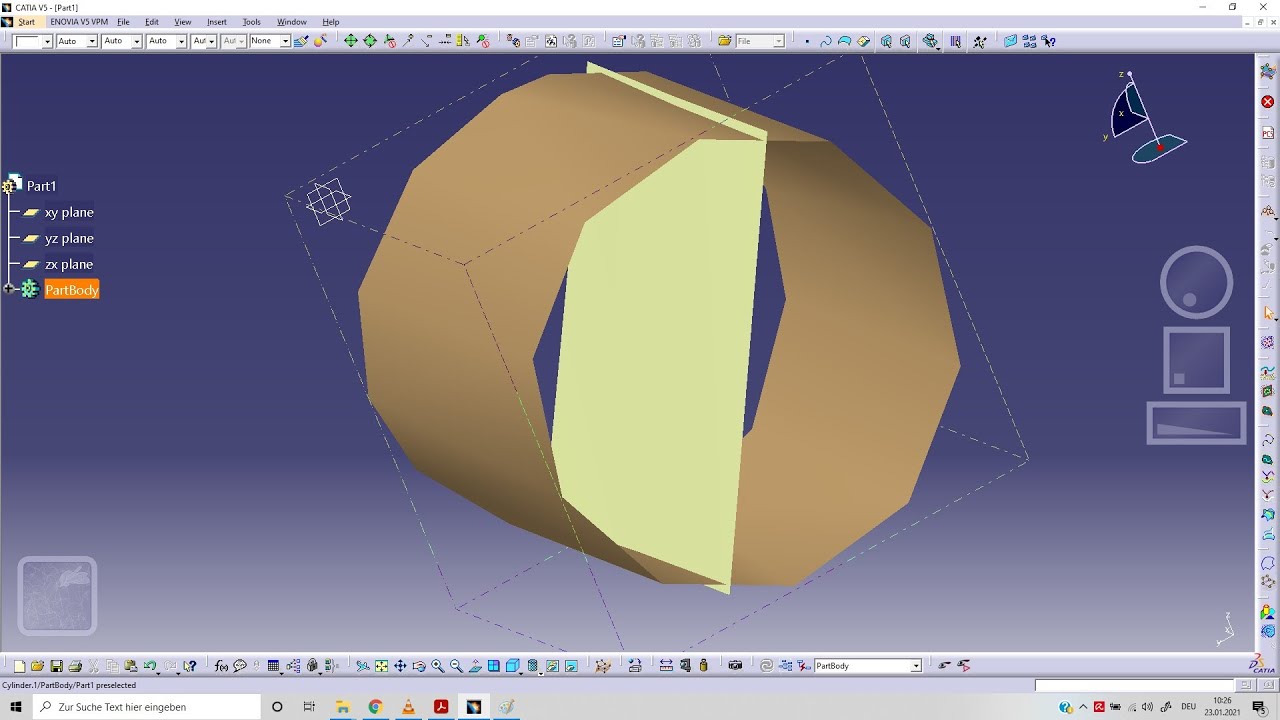
Task: Open the Window menu
Action: point(292,21)
